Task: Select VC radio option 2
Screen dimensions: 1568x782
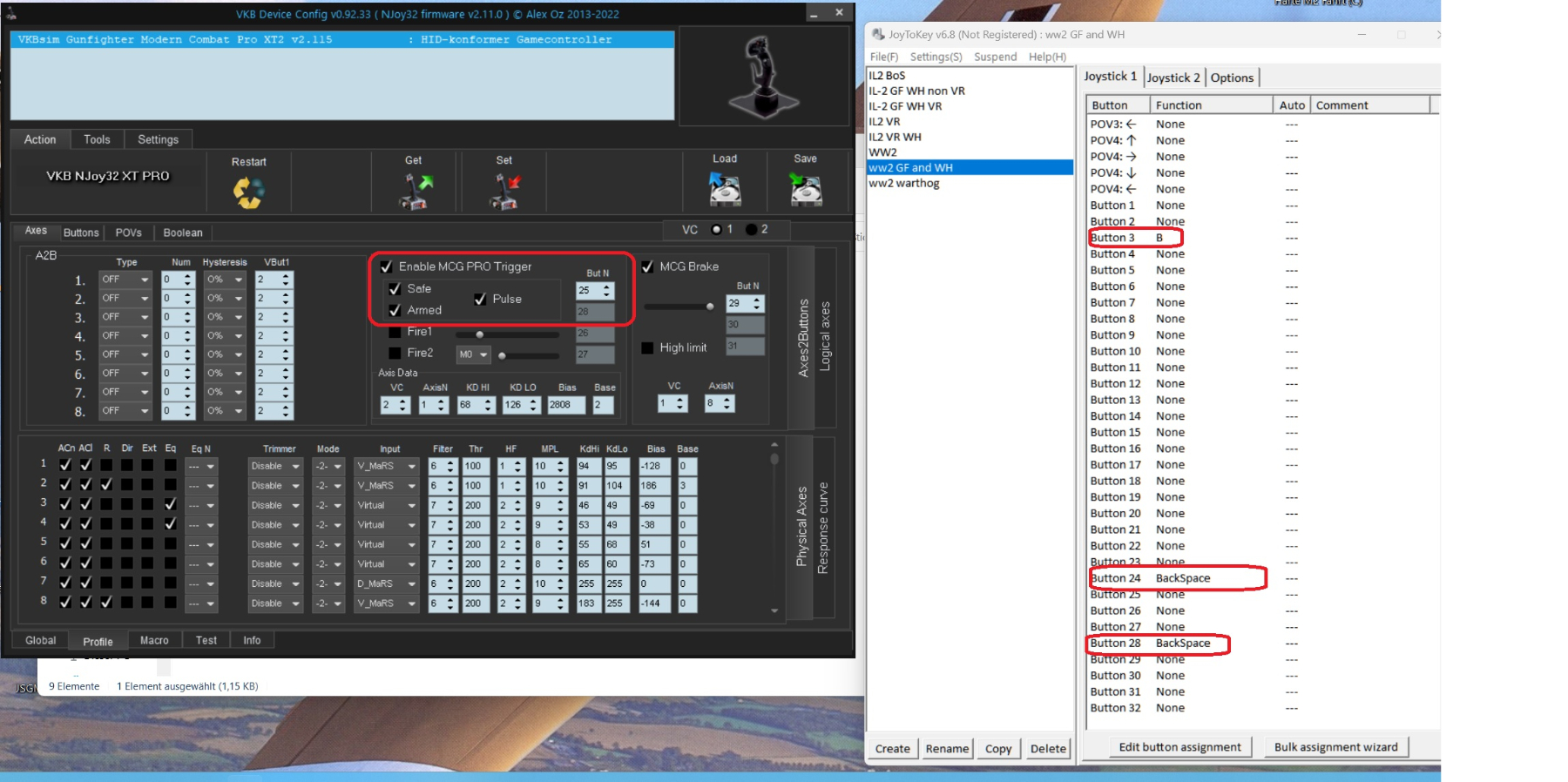Action: tap(751, 229)
